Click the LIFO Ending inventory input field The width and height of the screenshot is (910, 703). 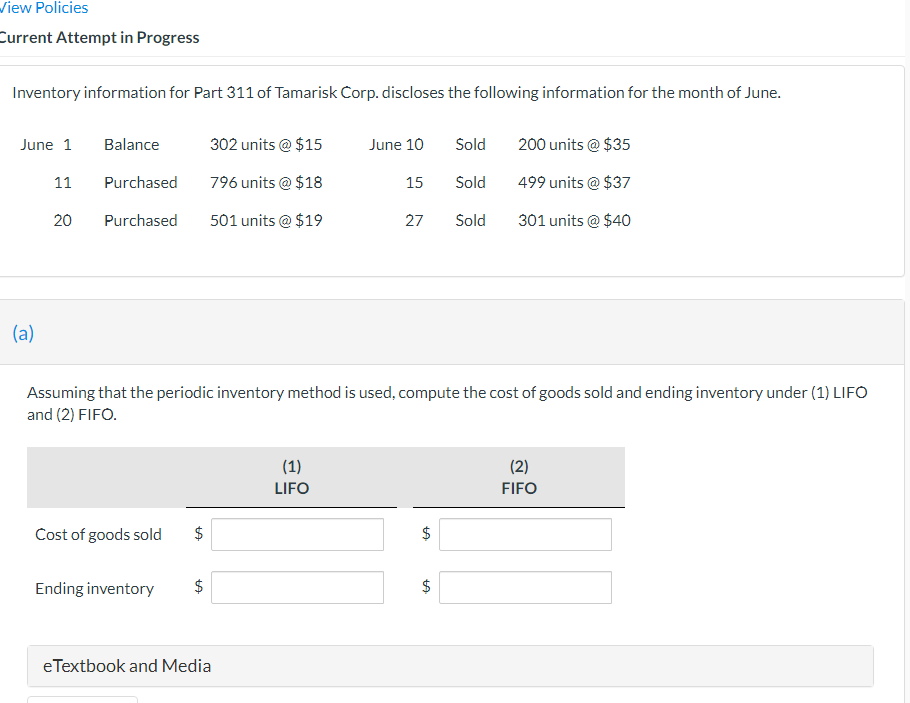[x=297, y=587]
